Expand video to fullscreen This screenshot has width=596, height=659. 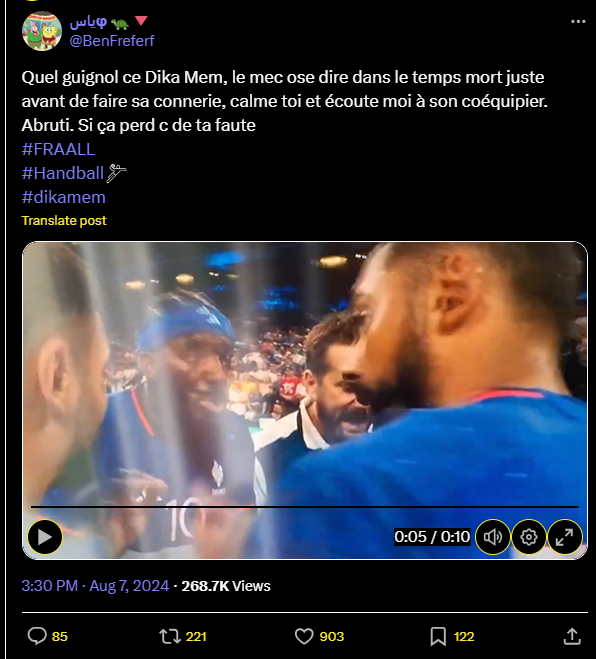pos(564,537)
